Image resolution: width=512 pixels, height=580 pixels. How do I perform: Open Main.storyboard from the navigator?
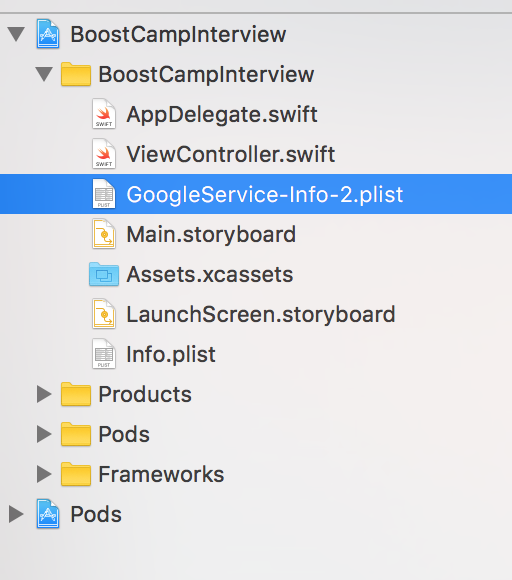tap(211, 235)
